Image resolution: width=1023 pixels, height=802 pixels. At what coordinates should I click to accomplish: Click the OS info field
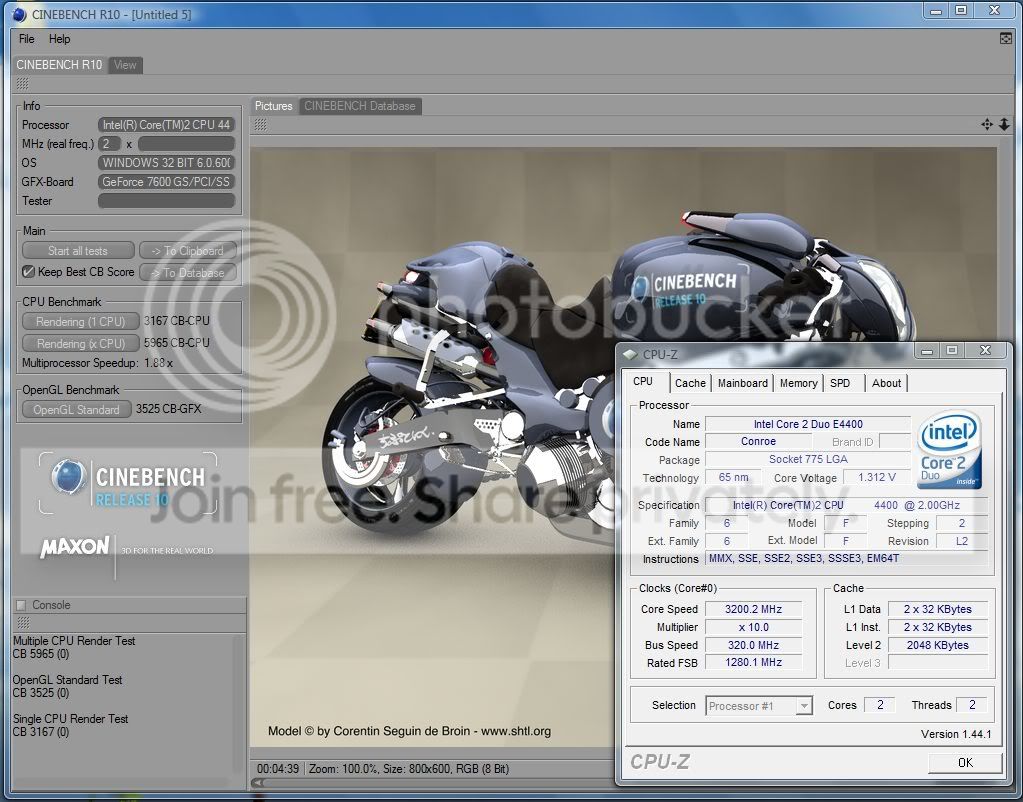click(x=166, y=162)
